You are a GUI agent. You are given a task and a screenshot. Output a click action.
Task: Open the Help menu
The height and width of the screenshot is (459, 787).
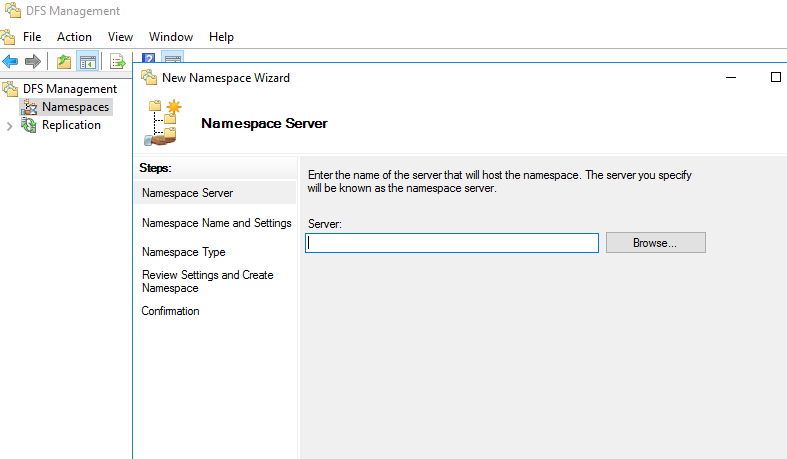(221, 37)
